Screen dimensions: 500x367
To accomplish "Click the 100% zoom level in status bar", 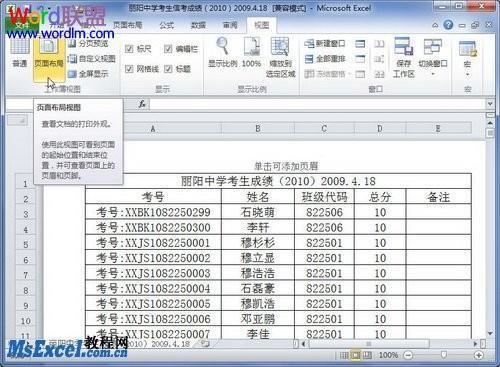I will 388,355.
